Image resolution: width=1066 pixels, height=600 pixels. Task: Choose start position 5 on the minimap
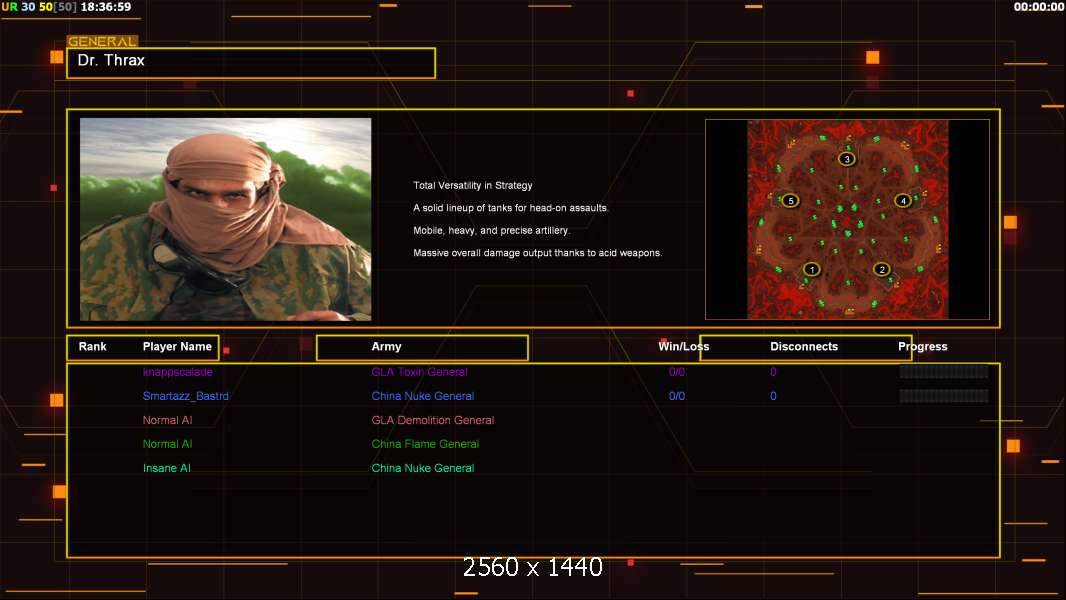click(x=790, y=200)
